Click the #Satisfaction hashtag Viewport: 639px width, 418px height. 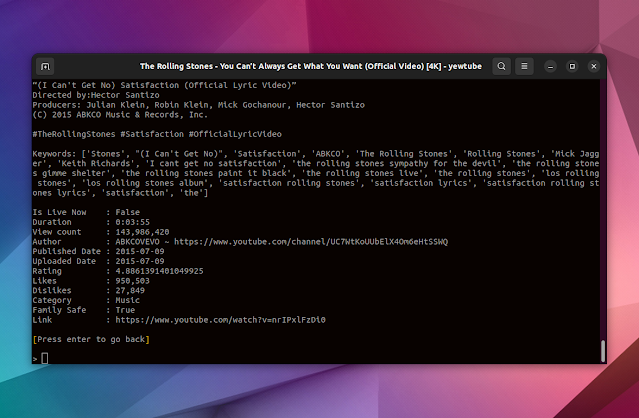[152, 134]
